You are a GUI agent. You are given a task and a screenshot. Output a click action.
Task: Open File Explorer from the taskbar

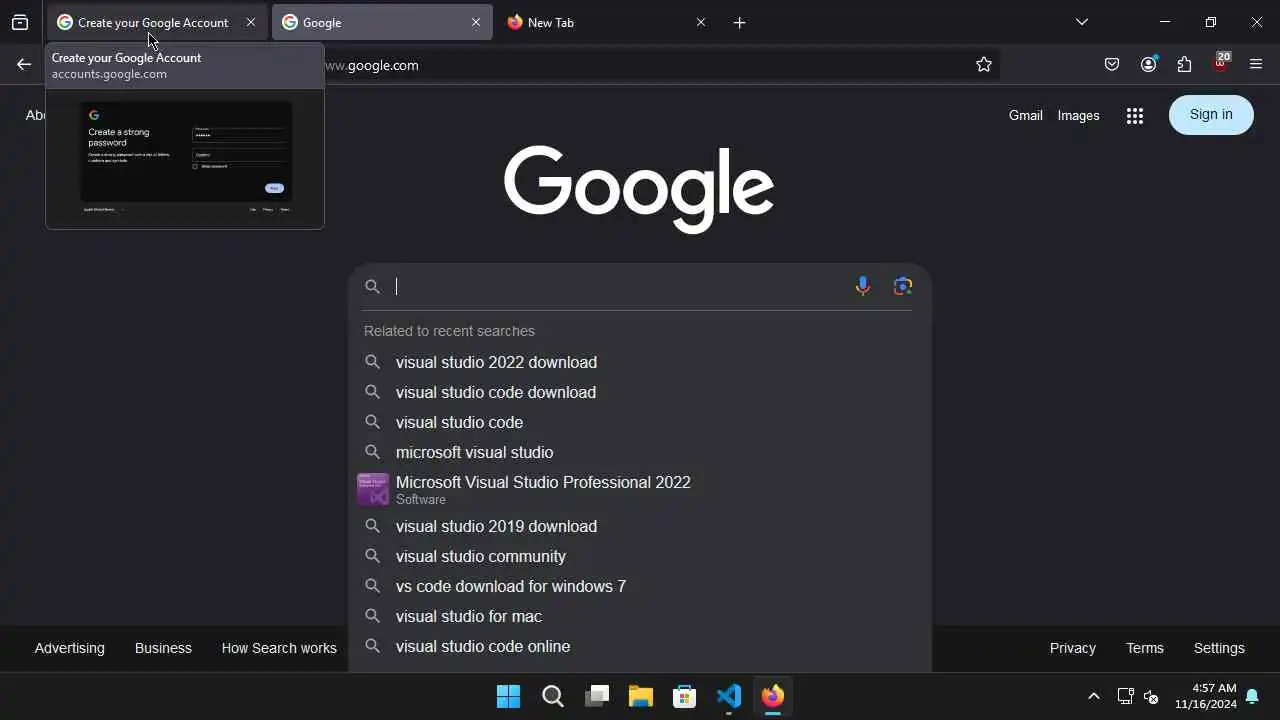pyautogui.click(x=641, y=696)
